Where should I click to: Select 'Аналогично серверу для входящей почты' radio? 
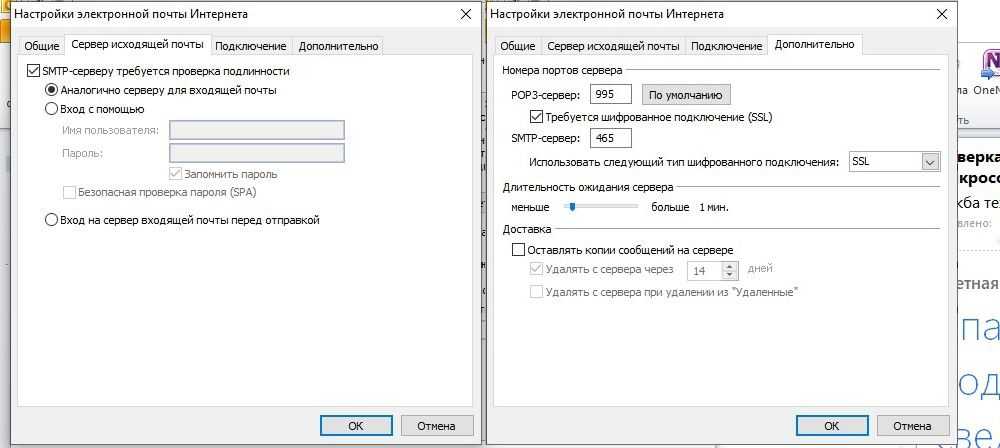(52, 90)
